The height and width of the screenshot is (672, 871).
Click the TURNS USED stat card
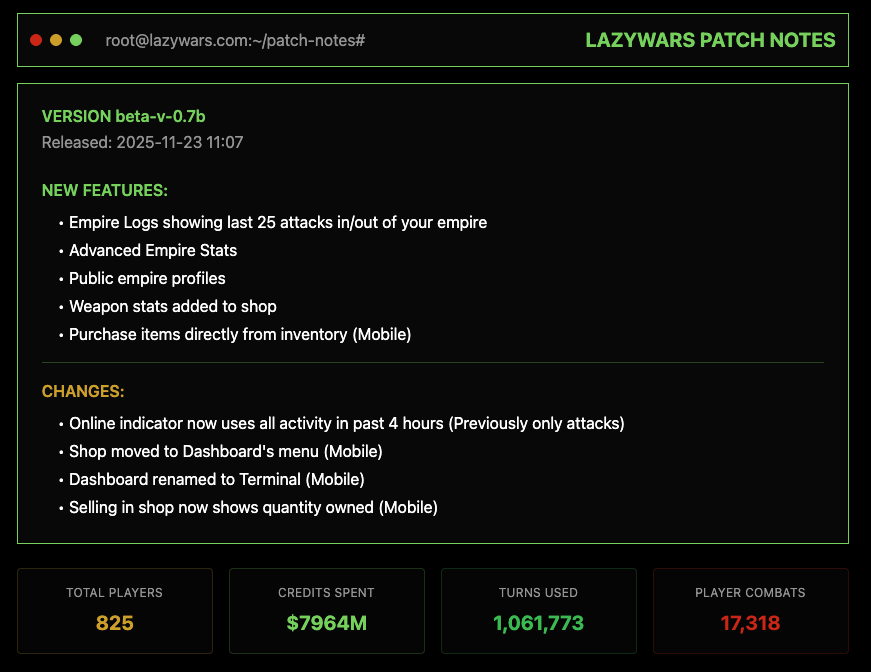point(538,610)
